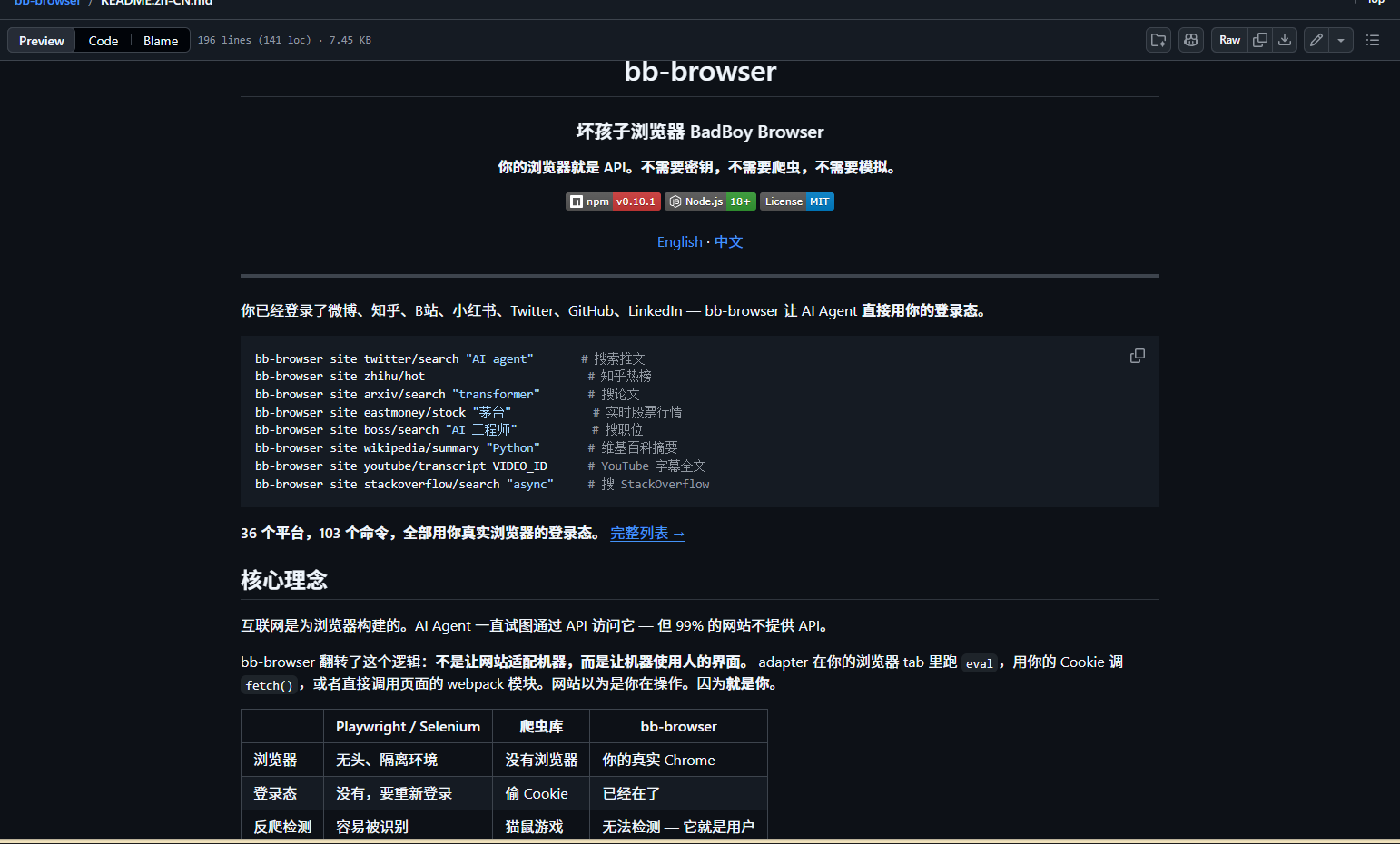1400x844 pixels.
Task: Open the Blame view tab
Action: (x=161, y=41)
